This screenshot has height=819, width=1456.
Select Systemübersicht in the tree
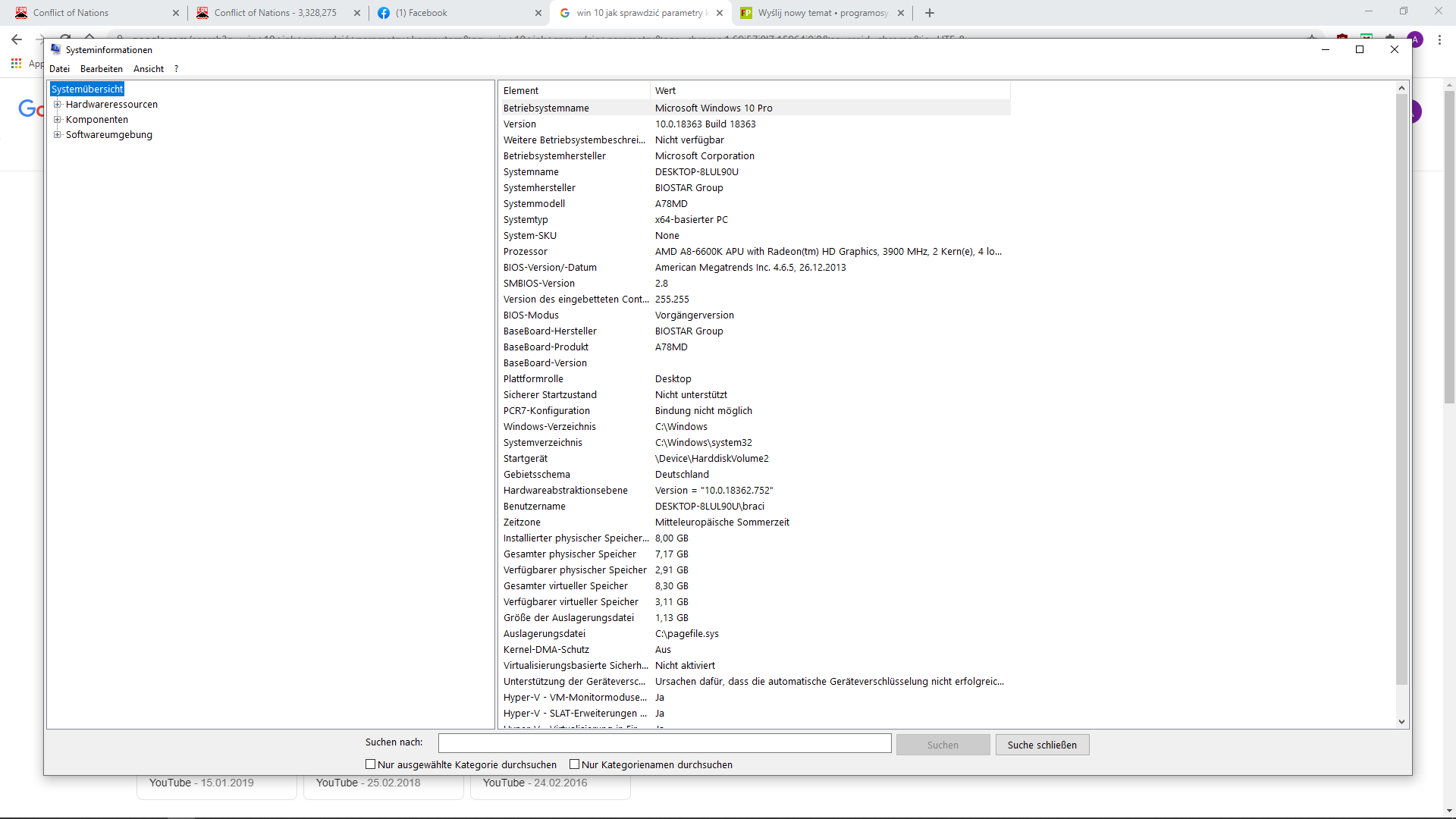(87, 89)
